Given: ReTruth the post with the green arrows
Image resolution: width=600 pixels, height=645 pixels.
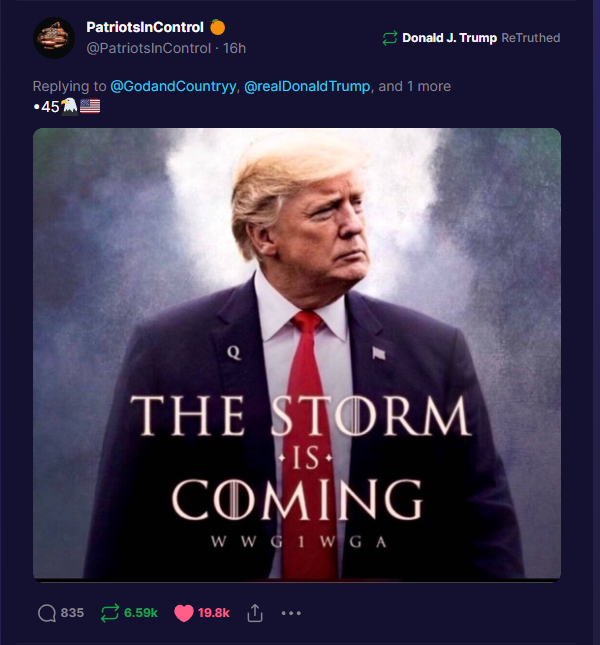Looking at the screenshot, I should 110,613.
